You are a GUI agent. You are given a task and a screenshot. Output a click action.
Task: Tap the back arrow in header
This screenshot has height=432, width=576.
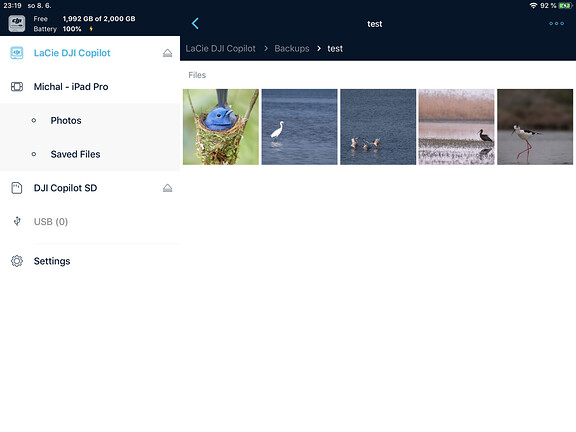[x=195, y=24]
